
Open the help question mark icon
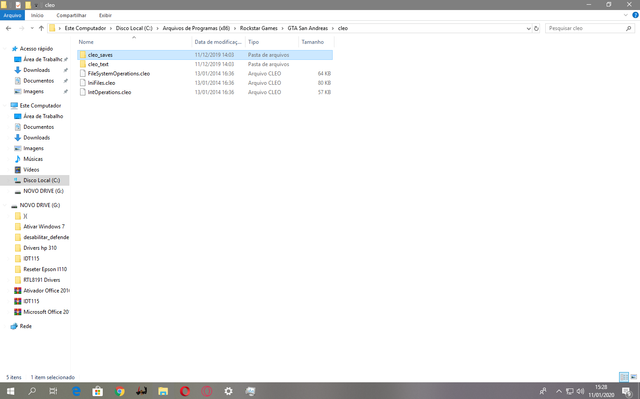[x=635, y=15]
